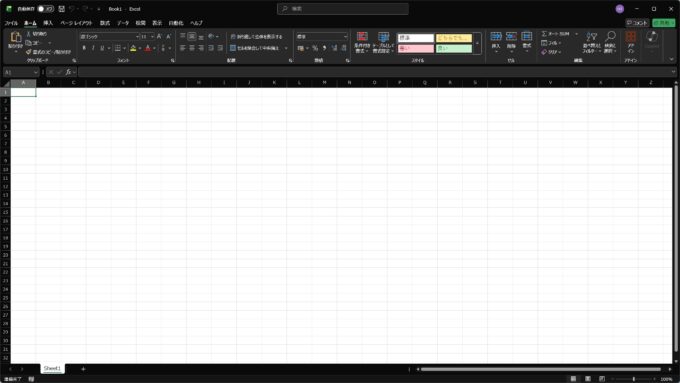680x383 pixels.
Task: Expand the formula bar
Action: (673, 72)
